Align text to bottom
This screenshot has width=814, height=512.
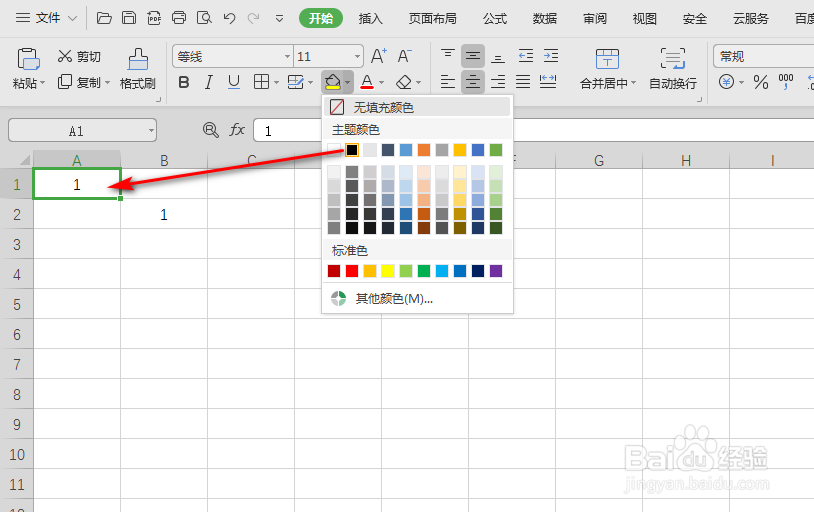pyautogui.click(x=498, y=56)
